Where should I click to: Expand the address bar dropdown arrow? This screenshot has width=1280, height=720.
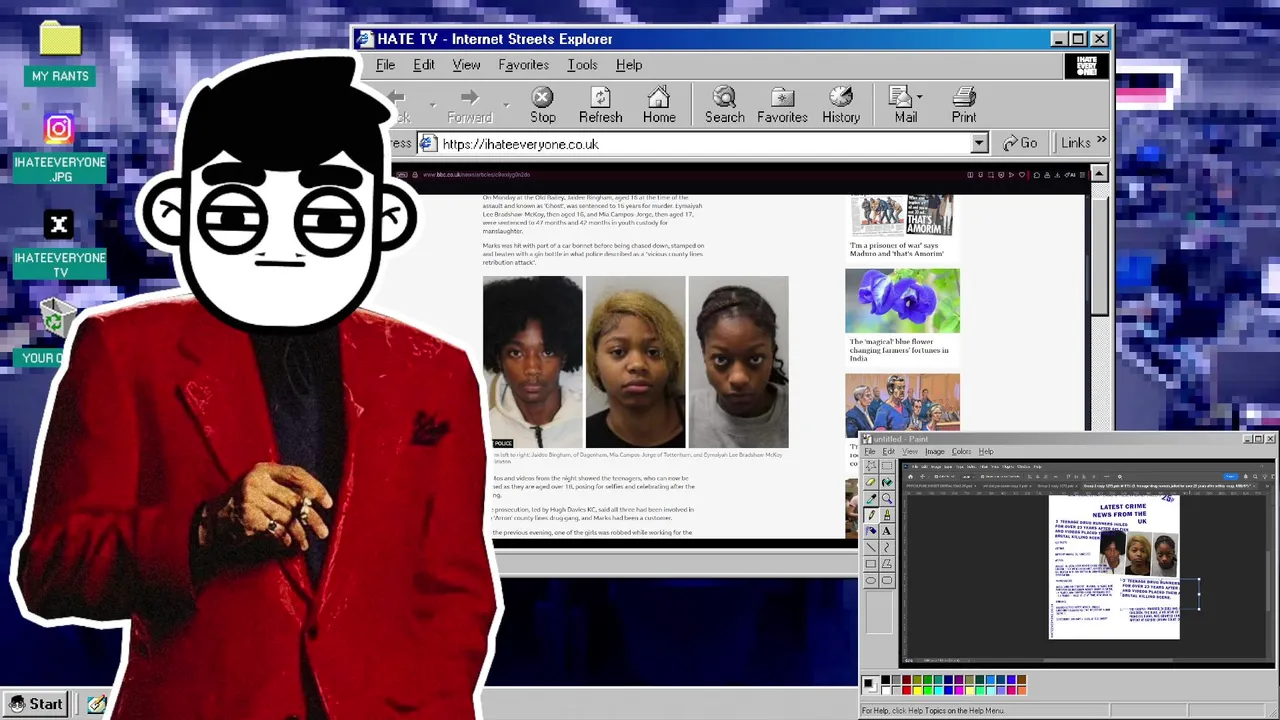click(x=979, y=143)
